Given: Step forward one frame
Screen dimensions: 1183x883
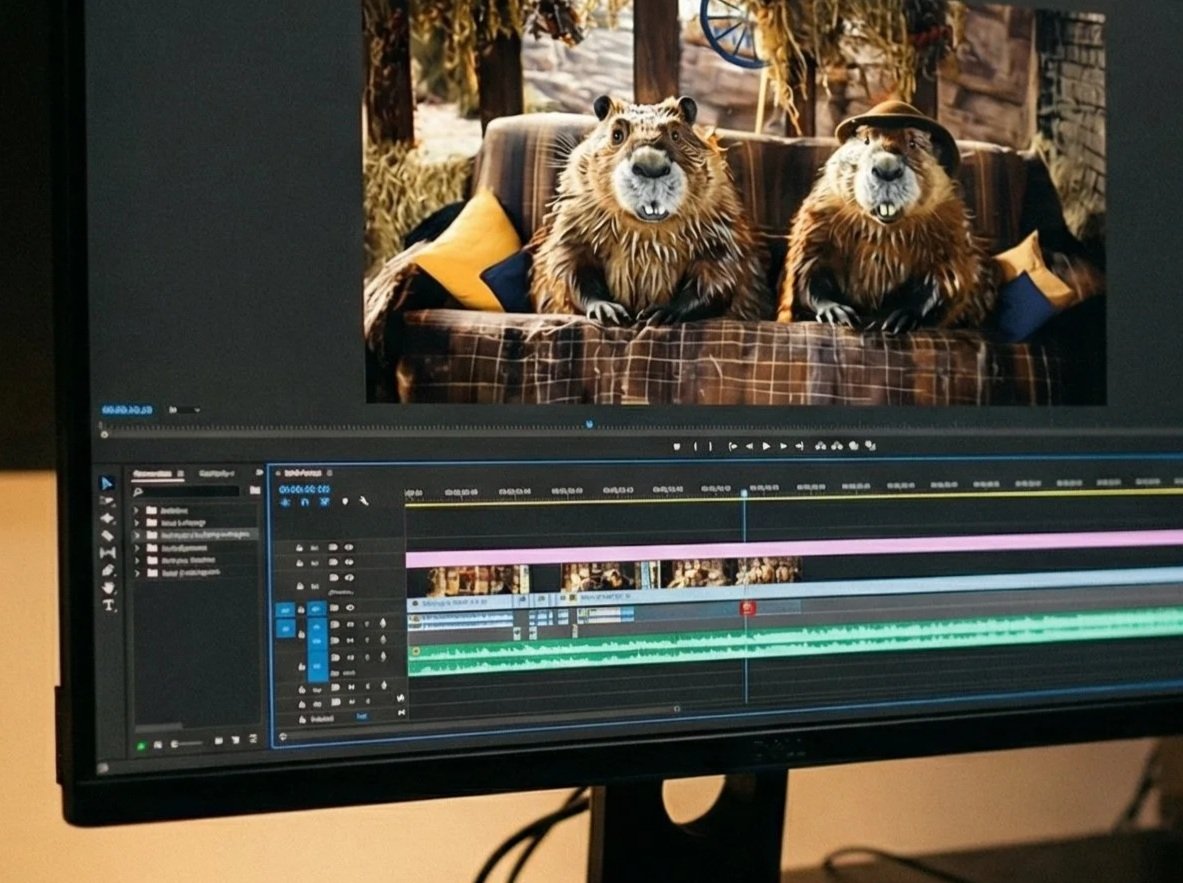Looking at the screenshot, I should point(783,446).
